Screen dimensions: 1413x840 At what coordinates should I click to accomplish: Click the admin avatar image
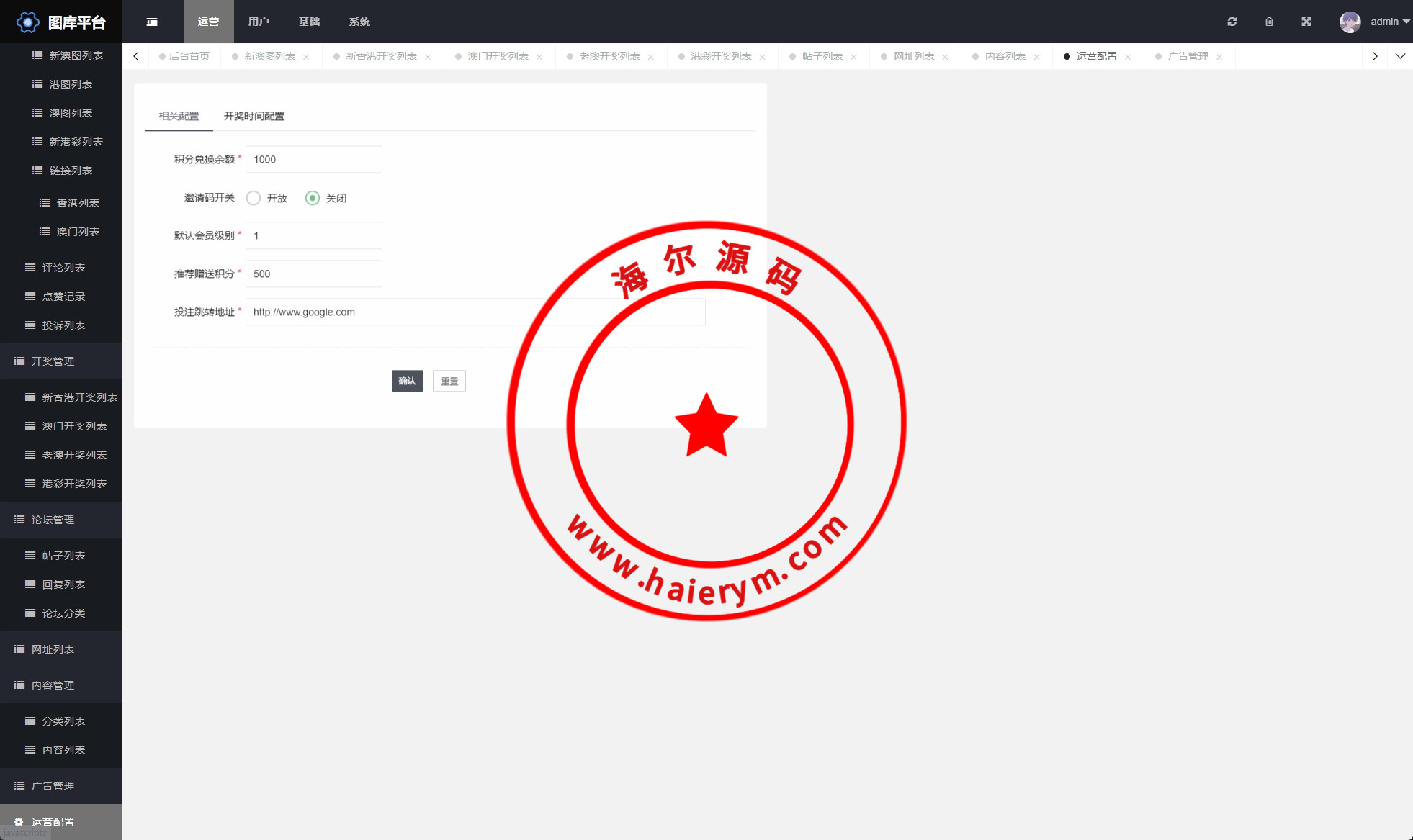(1350, 22)
